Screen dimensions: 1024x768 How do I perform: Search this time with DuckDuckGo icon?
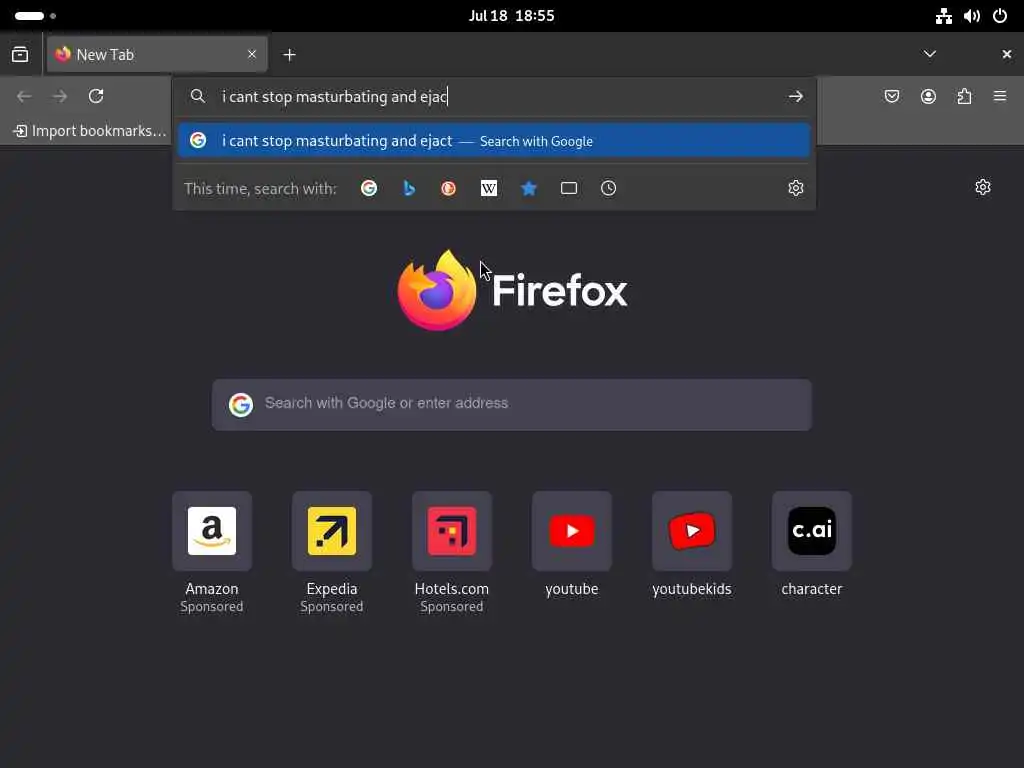pos(449,189)
